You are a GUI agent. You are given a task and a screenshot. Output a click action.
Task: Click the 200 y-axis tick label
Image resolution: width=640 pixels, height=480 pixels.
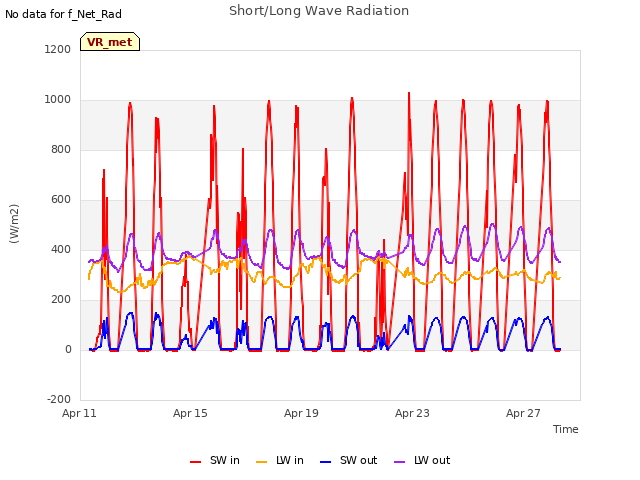pos(61,300)
